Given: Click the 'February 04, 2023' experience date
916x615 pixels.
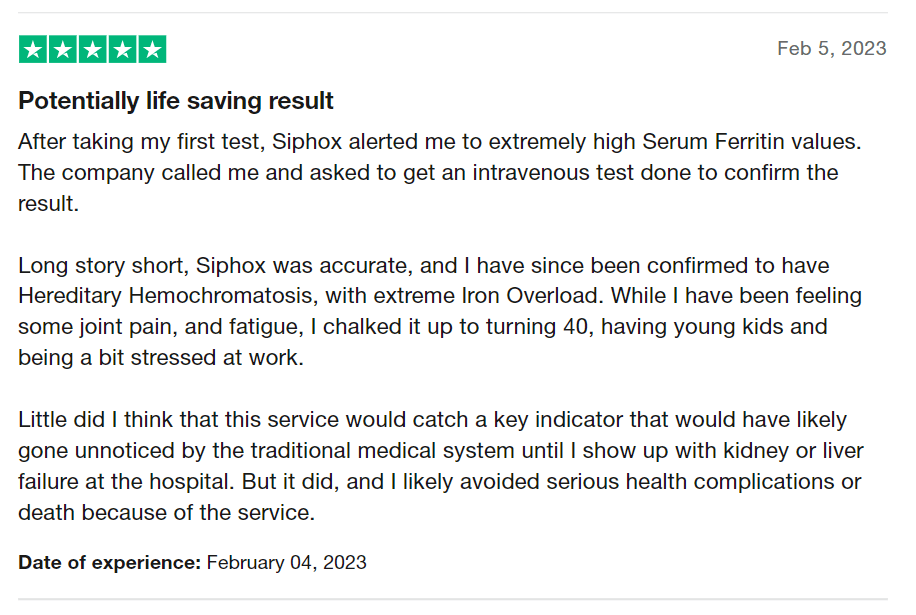Looking at the screenshot, I should [286, 562].
